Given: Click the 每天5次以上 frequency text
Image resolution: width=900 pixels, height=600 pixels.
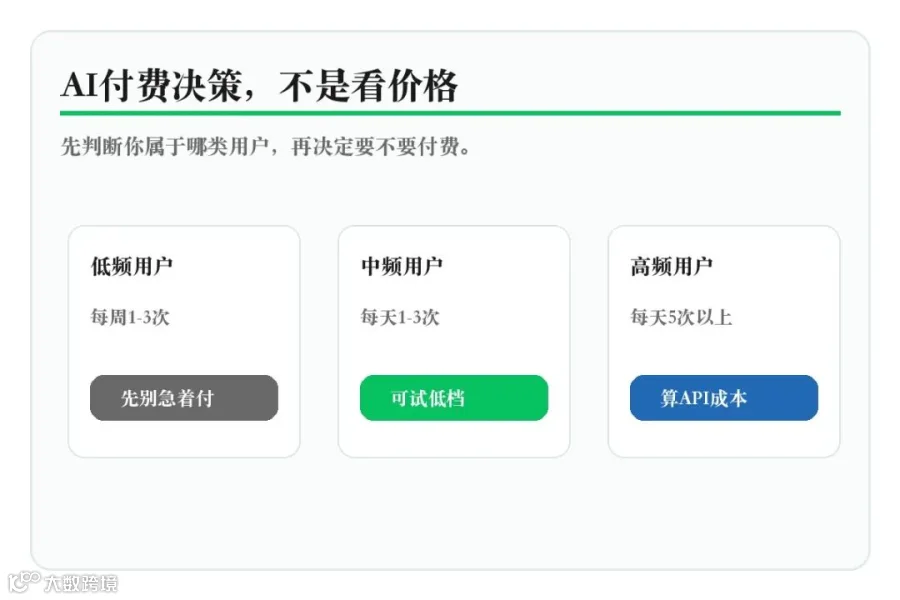Looking at the screenshot, I should (681, 317).
